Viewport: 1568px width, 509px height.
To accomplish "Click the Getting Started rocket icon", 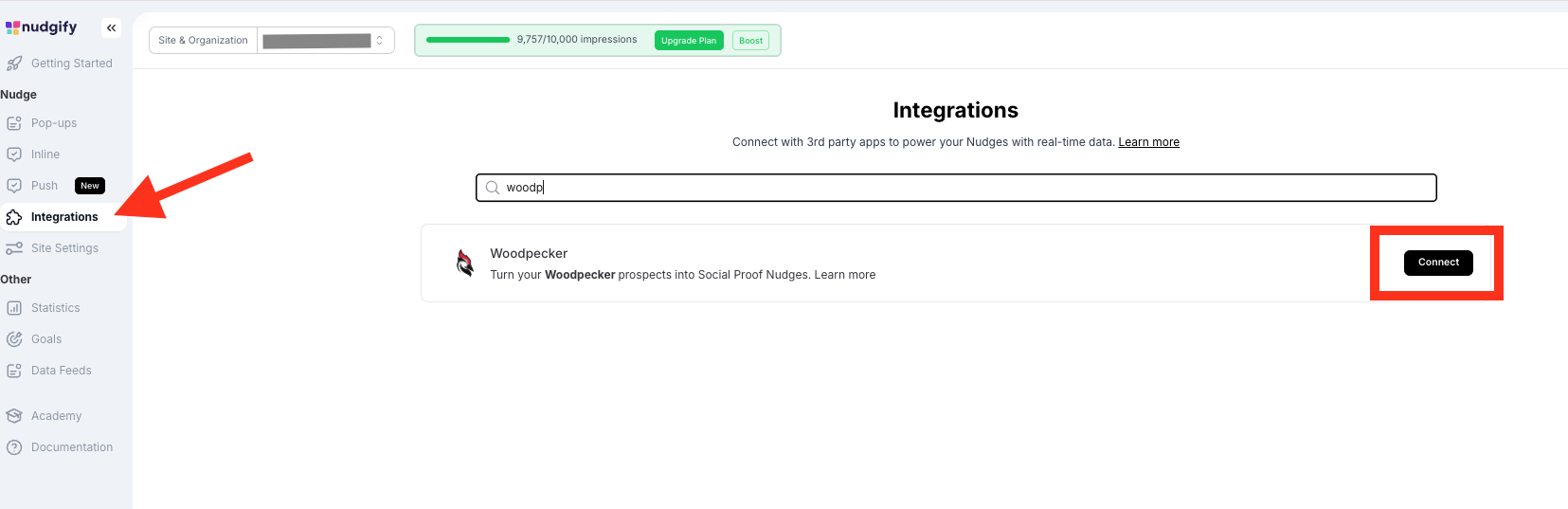I will click(x=14, y=64).
